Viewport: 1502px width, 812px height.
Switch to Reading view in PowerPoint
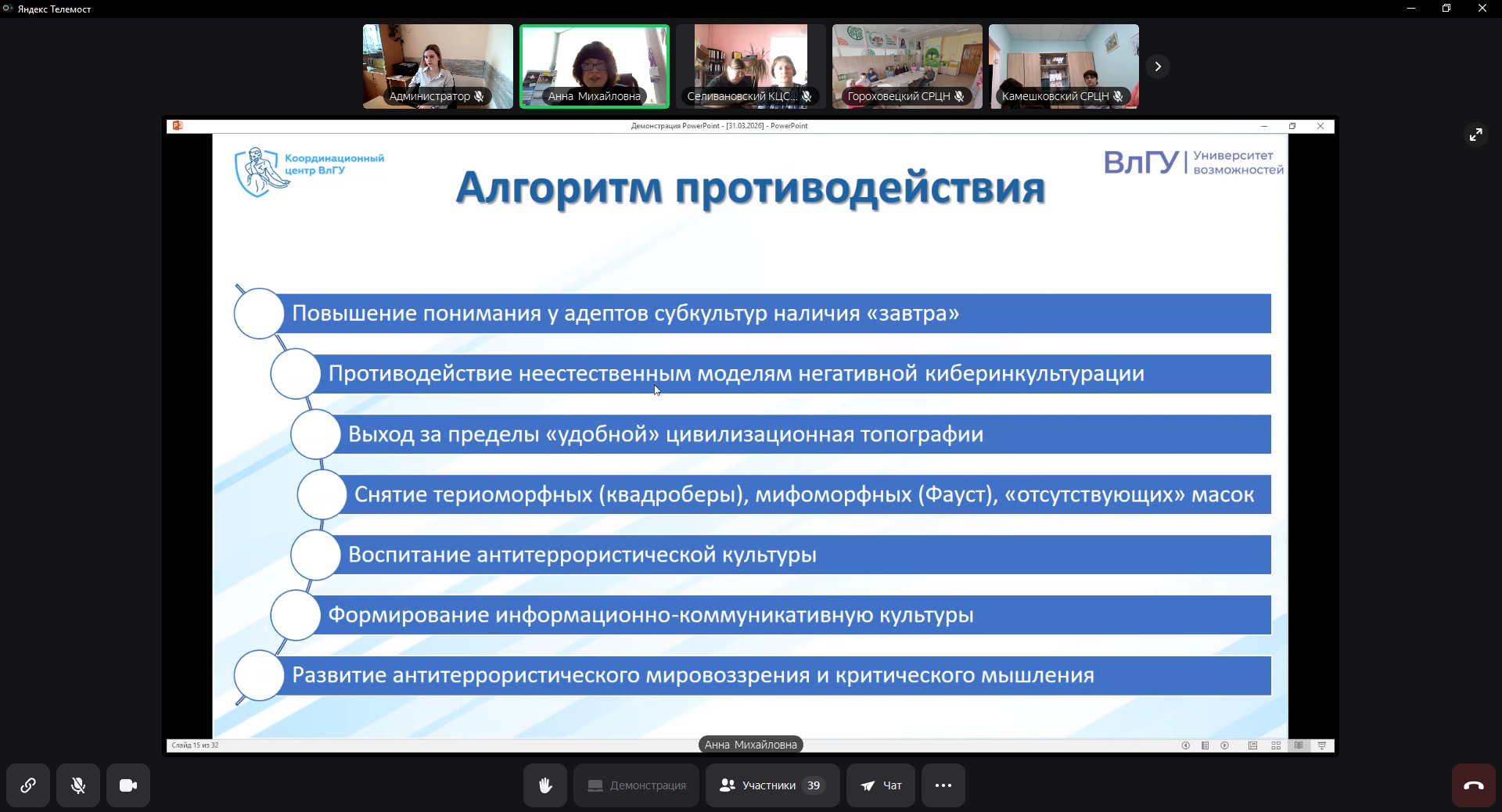tap(1299, 746)
